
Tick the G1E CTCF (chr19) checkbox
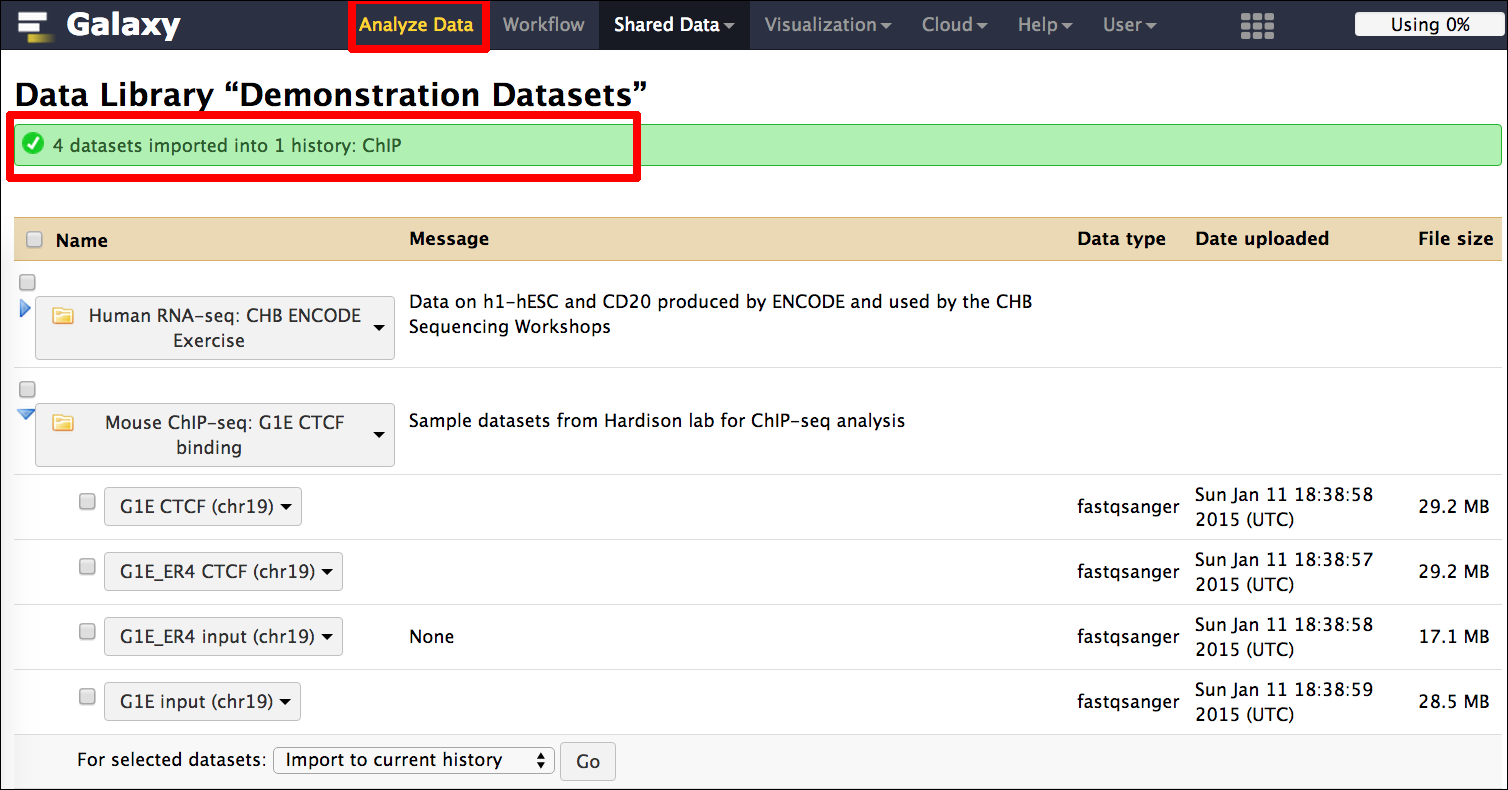[x=87, y=502]
